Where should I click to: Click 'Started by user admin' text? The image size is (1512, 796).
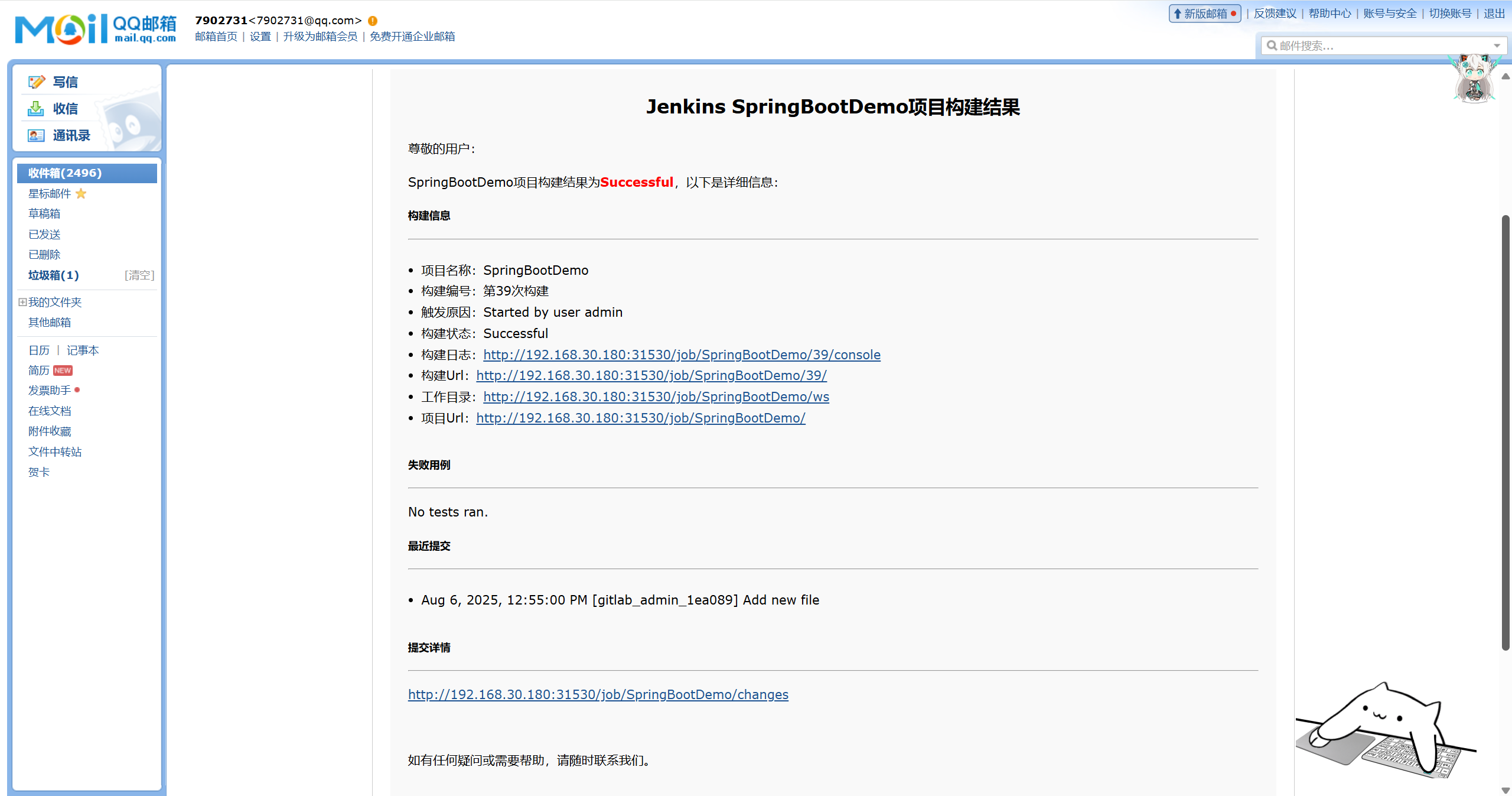(x=553, y=312)
